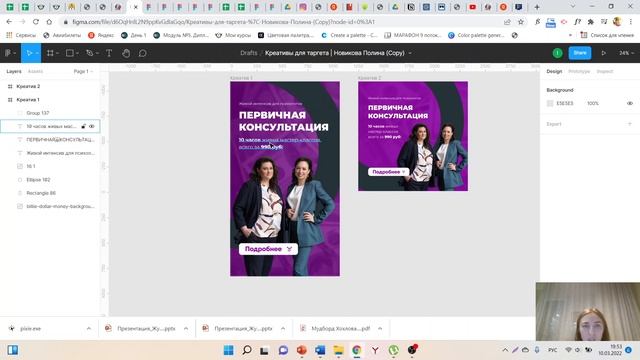640x360 pixels.
Task: Switch to the Assets tab
Action: point(35,71)
